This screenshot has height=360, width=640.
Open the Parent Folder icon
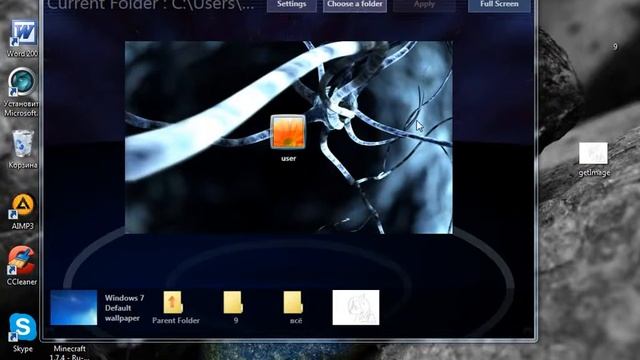coord(173,302)
